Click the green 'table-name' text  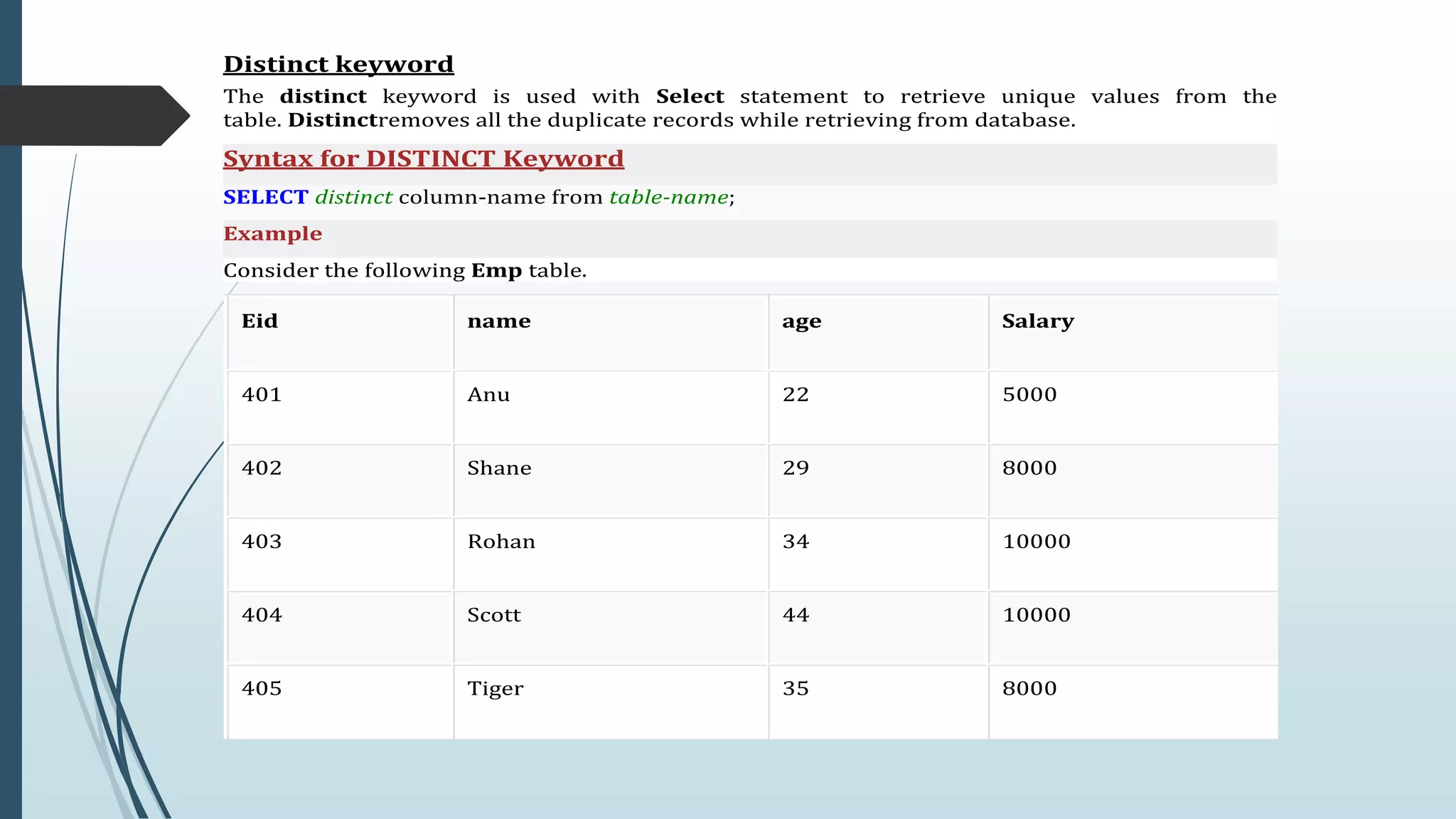coord(669,197)
